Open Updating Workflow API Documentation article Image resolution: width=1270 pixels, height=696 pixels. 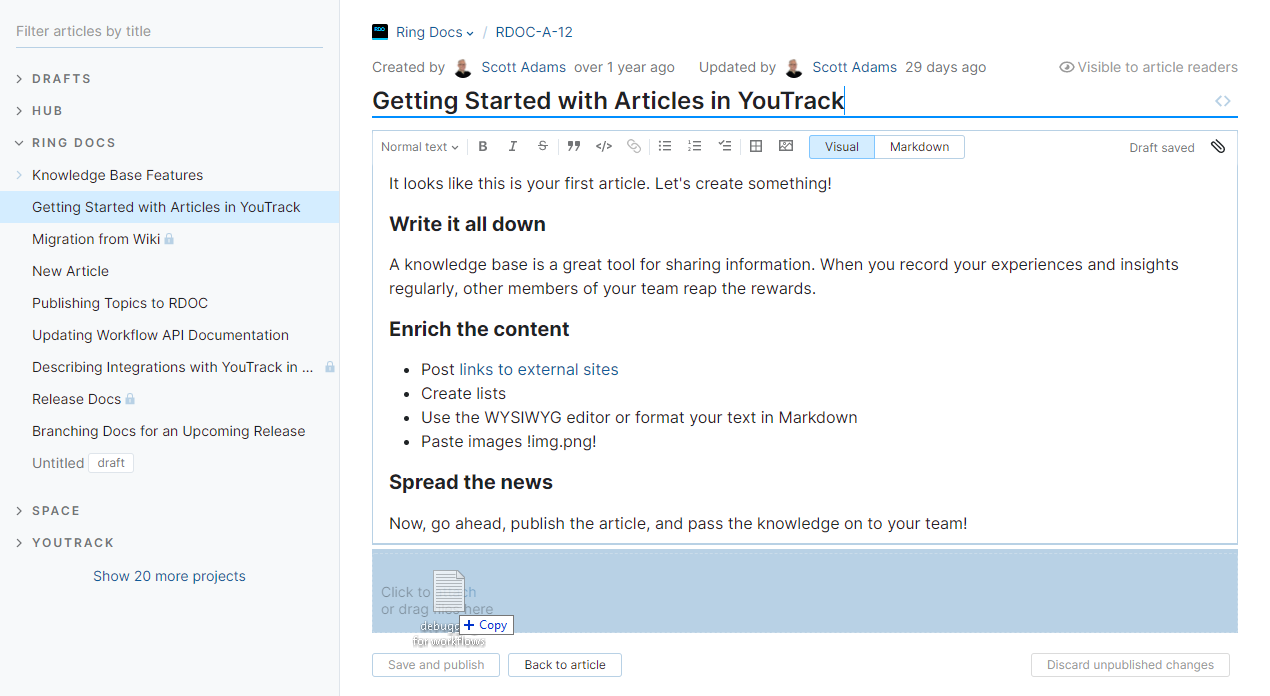click(160, 335)
